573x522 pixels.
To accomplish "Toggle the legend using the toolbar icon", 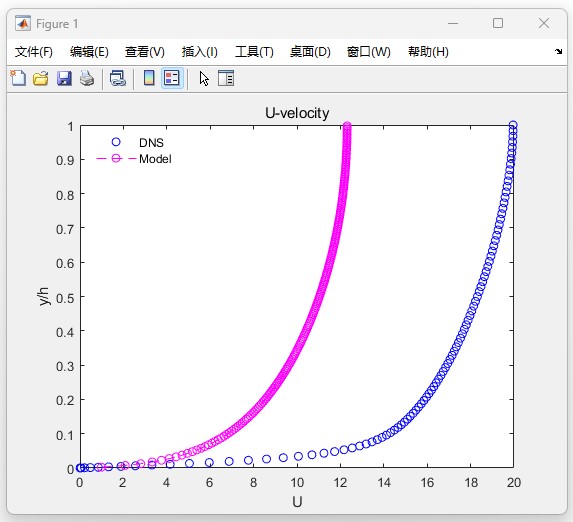I will 172,78.
